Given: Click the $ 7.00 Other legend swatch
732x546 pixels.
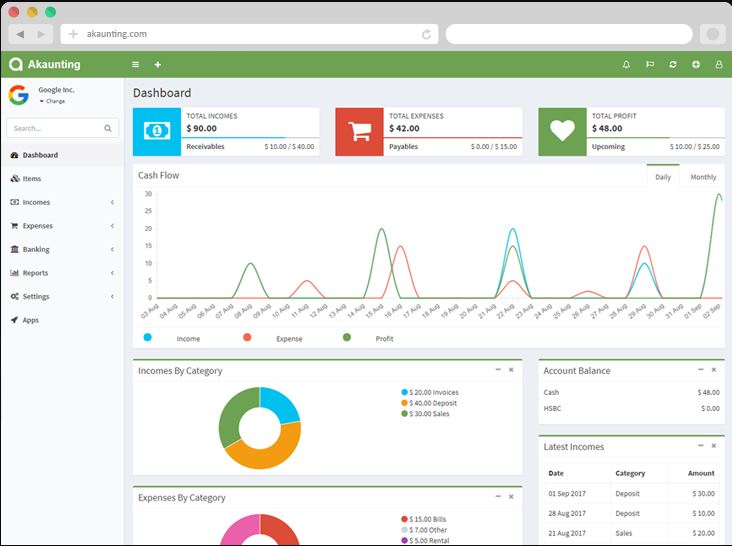Looking at the screenshot, I should (404, 530).
